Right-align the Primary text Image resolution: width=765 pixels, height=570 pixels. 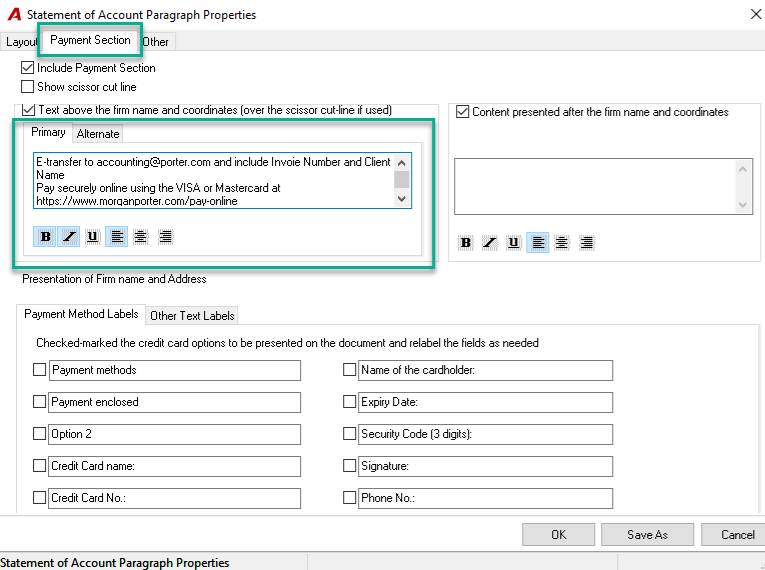coord(165,237)
